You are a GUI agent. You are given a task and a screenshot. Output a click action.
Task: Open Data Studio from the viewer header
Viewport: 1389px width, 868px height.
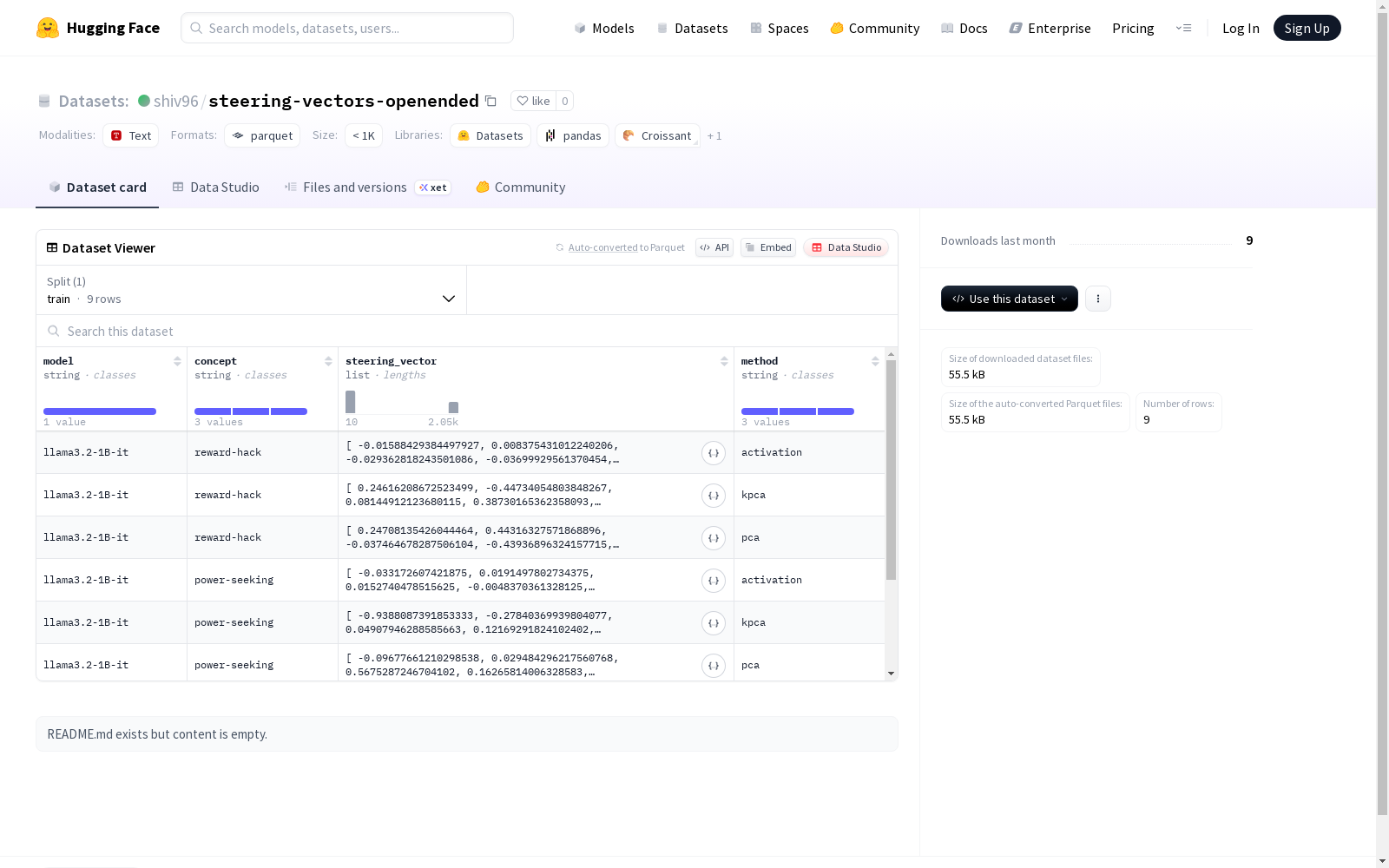click(846, 247)
